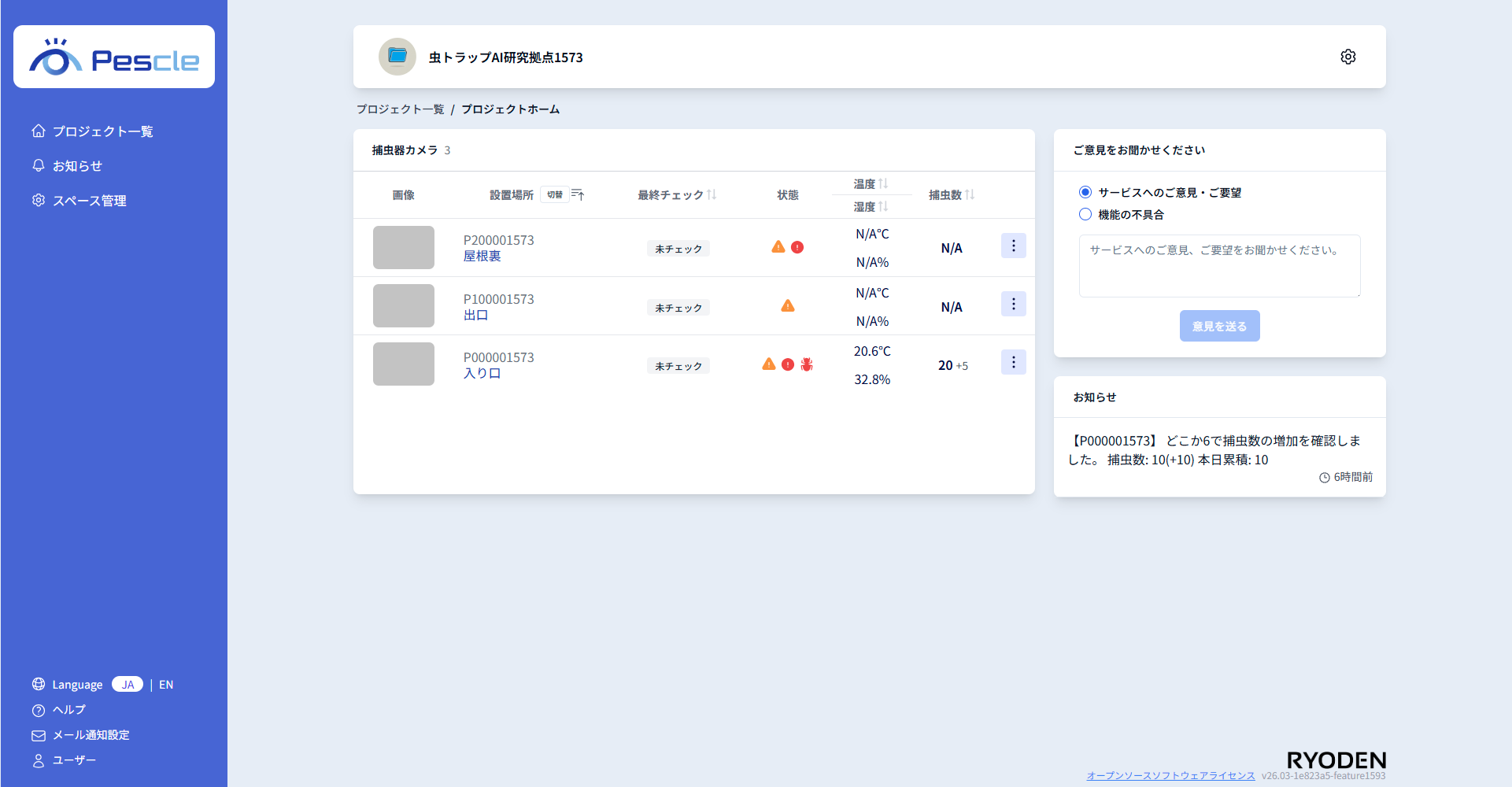Viewport: 1512px width, 787px height.
Task: Open three-dot menu for P200001573
Action: click(x=1014, y=246)
